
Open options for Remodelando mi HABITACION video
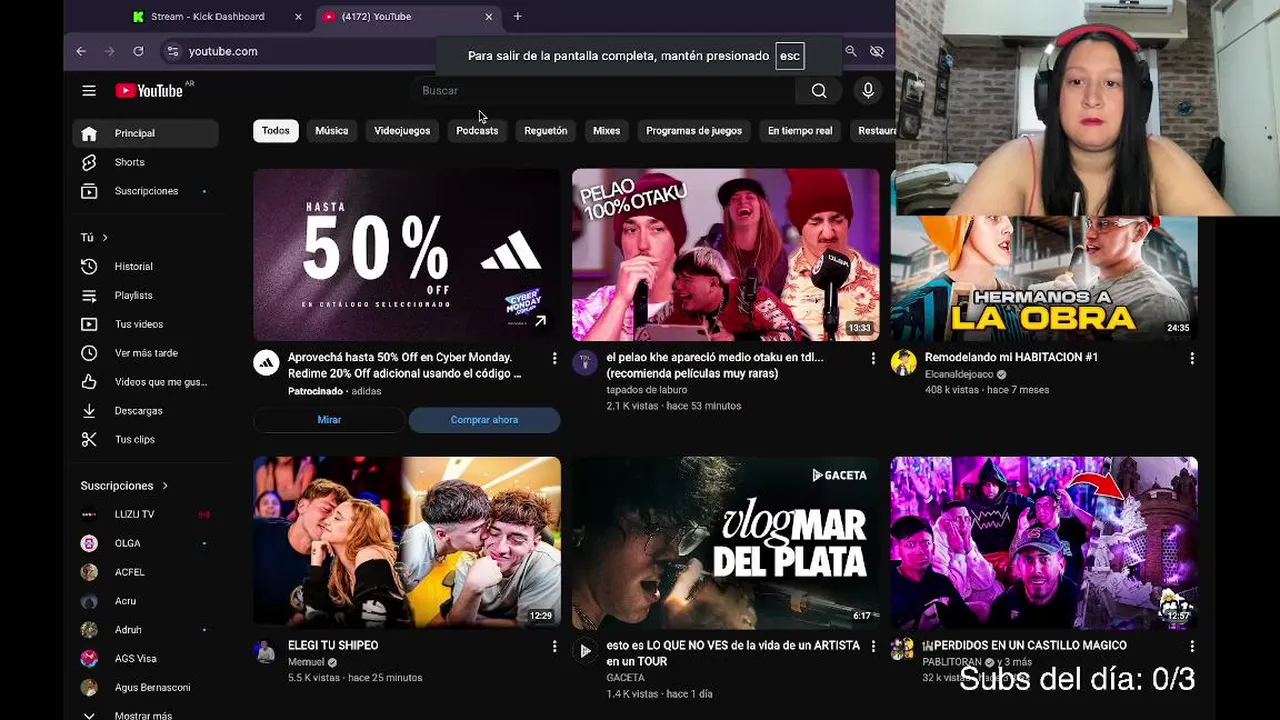pyautogui.click(x=1191, y=358)
